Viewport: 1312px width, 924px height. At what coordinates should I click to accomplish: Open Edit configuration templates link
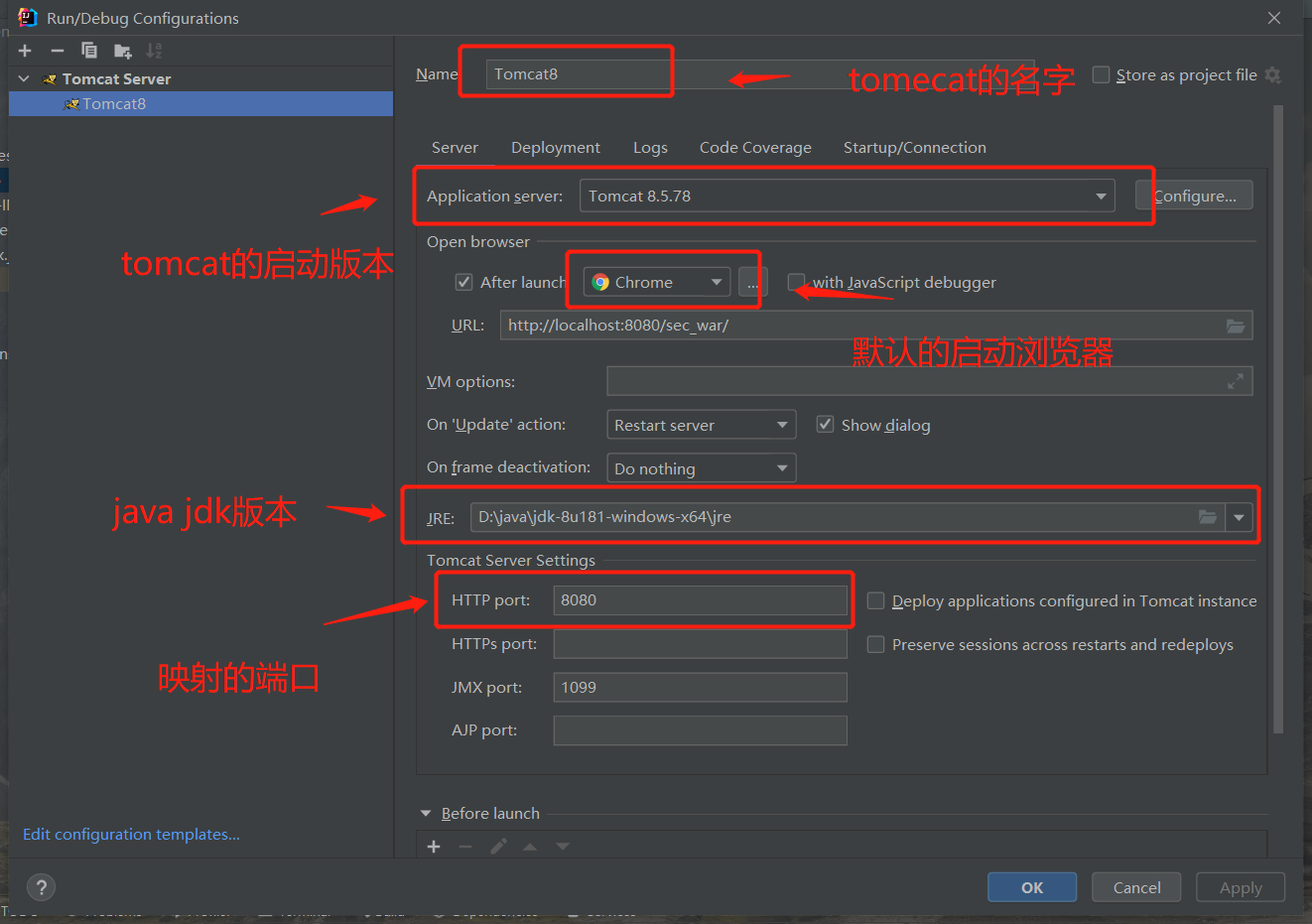click(131, 834)
